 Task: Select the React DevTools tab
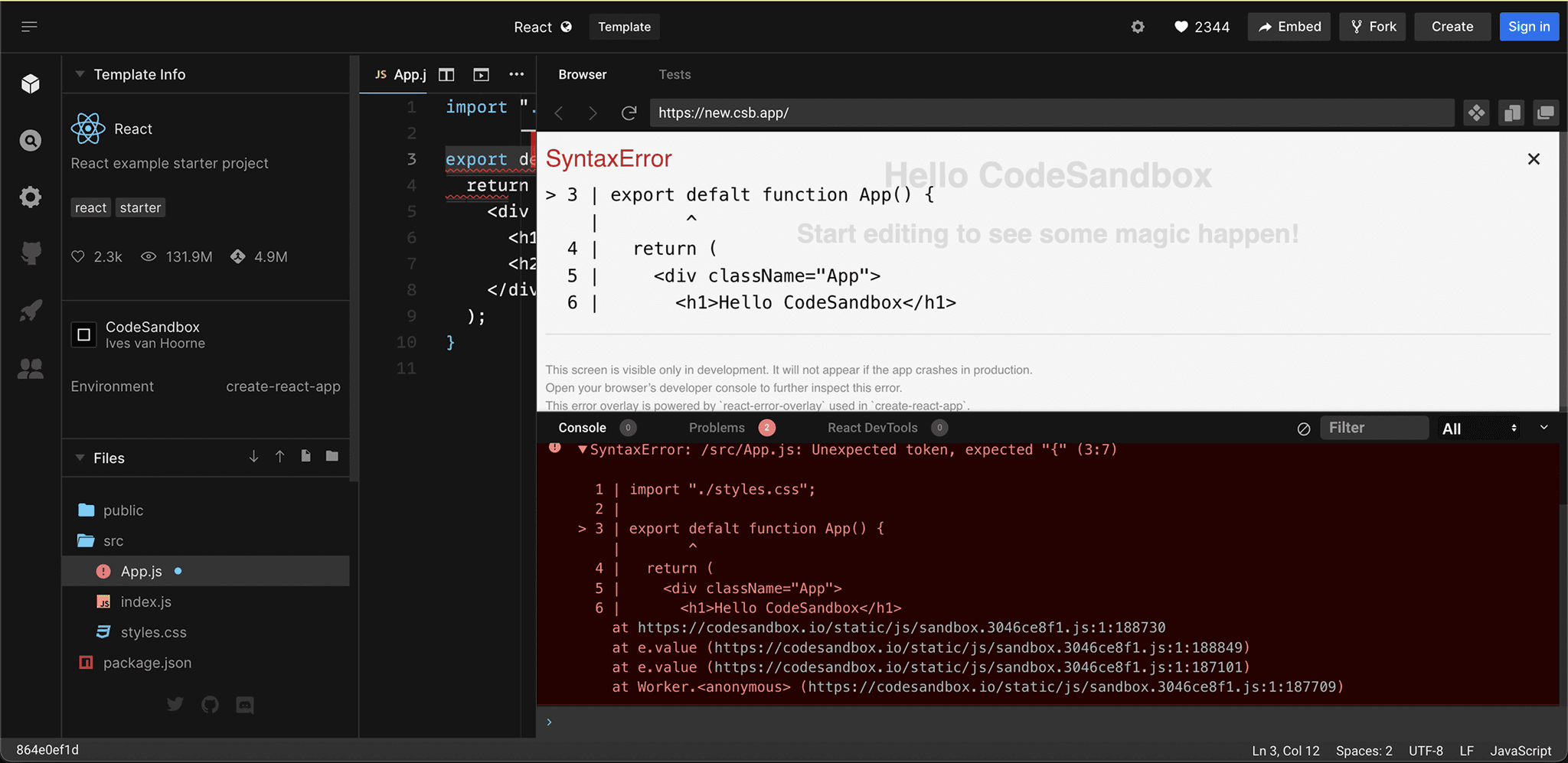click(872, 428)
